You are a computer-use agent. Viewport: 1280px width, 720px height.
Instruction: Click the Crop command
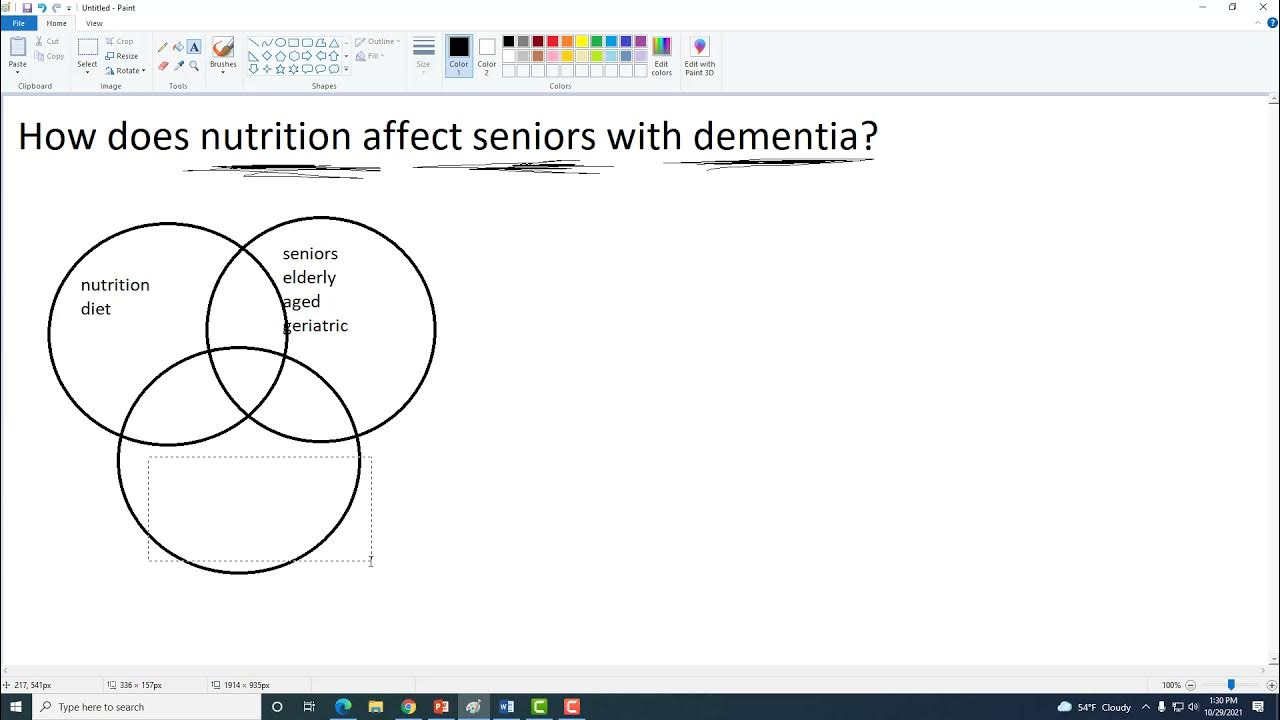click(119, 42)
